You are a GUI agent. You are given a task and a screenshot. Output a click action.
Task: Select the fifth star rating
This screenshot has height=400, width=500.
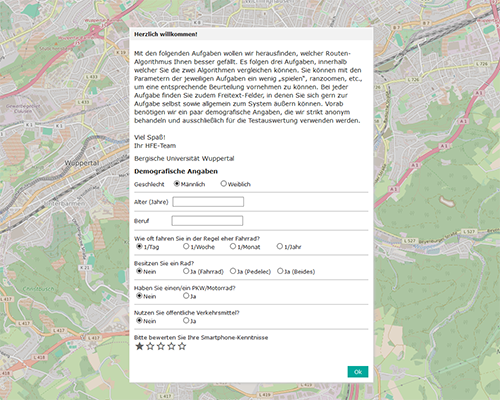[182, 346]
